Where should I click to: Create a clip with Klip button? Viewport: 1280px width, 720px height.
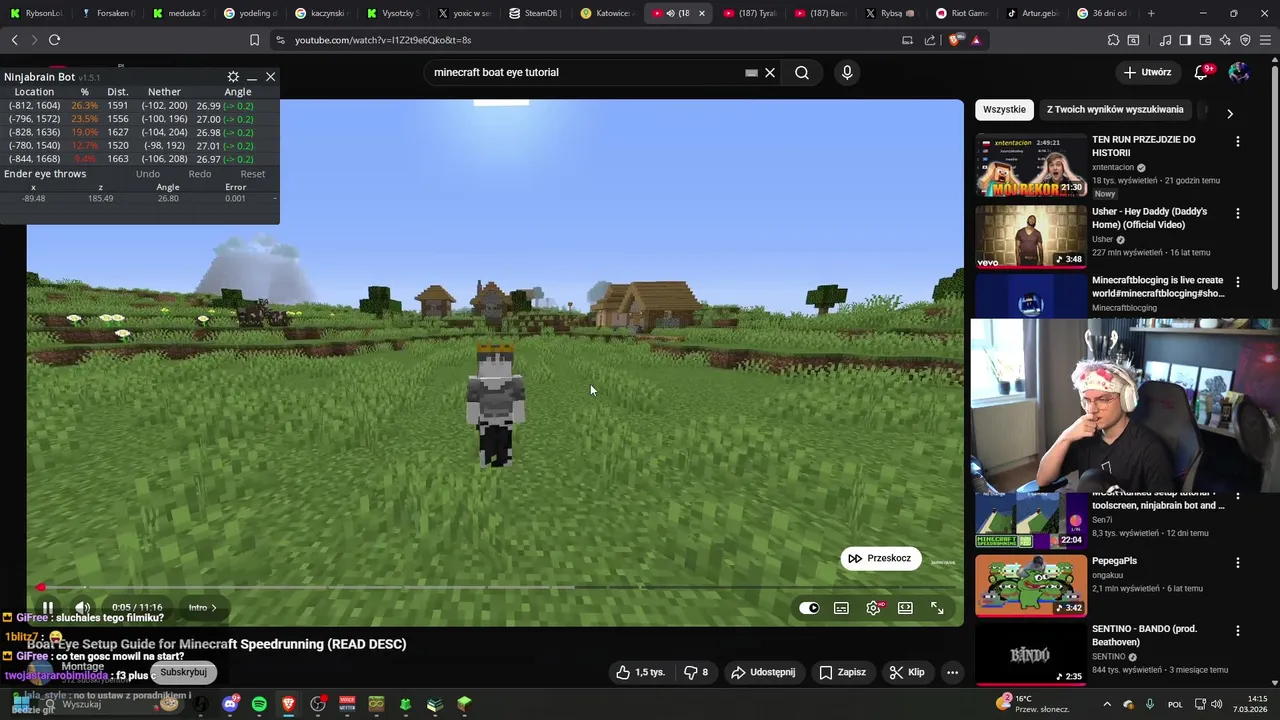click(x=907, y=672)
